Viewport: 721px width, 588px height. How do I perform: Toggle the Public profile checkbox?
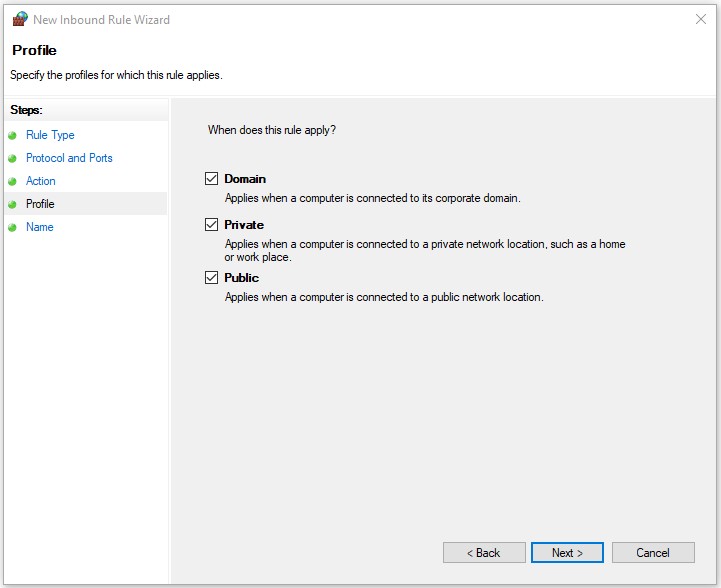[211, 278]
